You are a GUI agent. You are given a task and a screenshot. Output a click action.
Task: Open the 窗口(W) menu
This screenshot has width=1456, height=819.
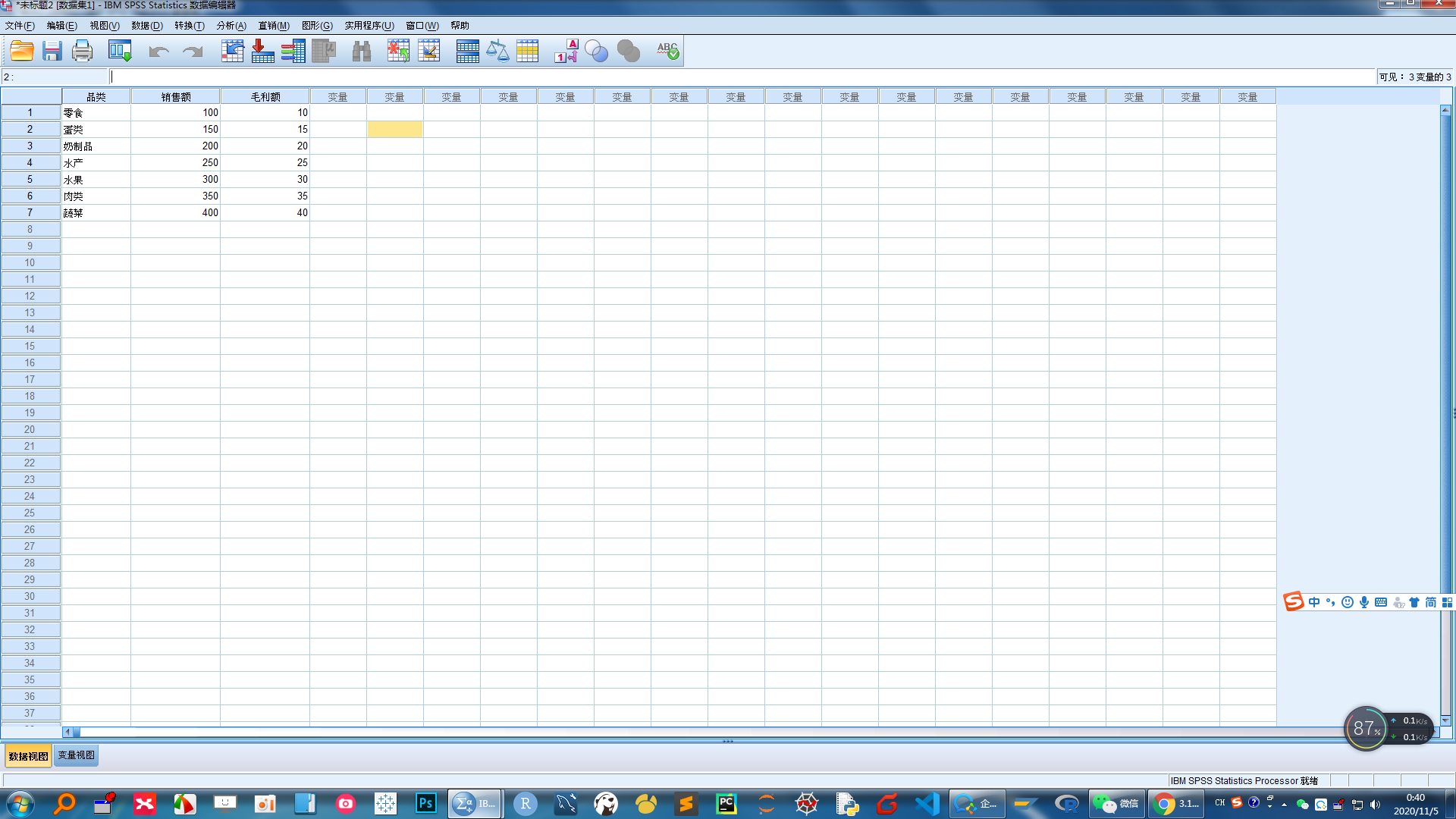(x=422, y=25)
